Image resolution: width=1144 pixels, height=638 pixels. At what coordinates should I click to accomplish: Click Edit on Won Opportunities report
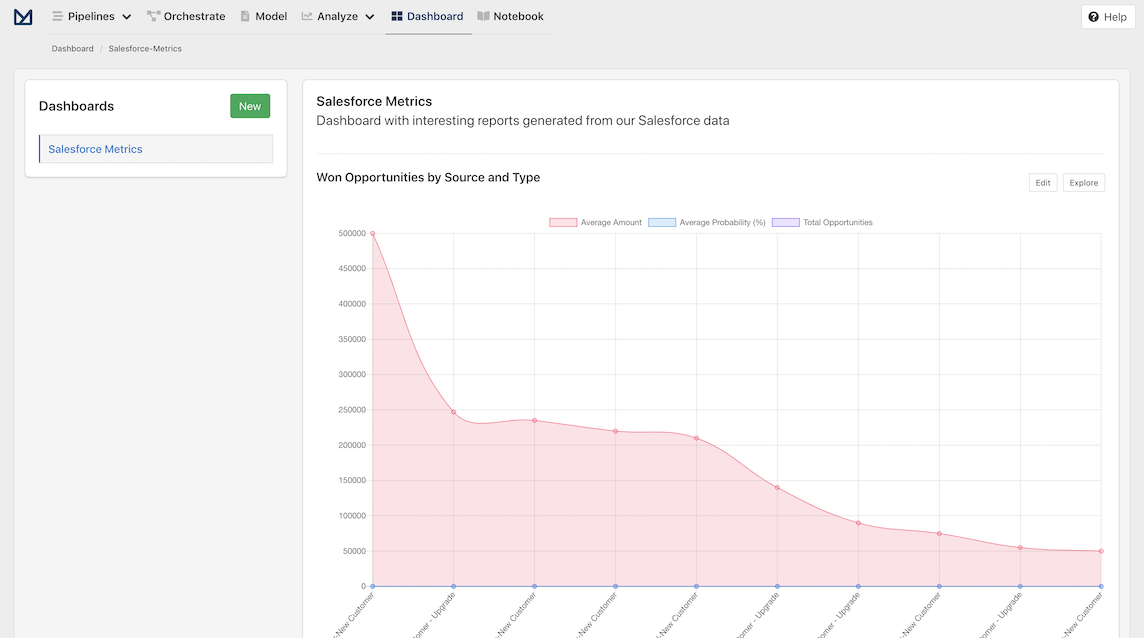point(1043,182)
